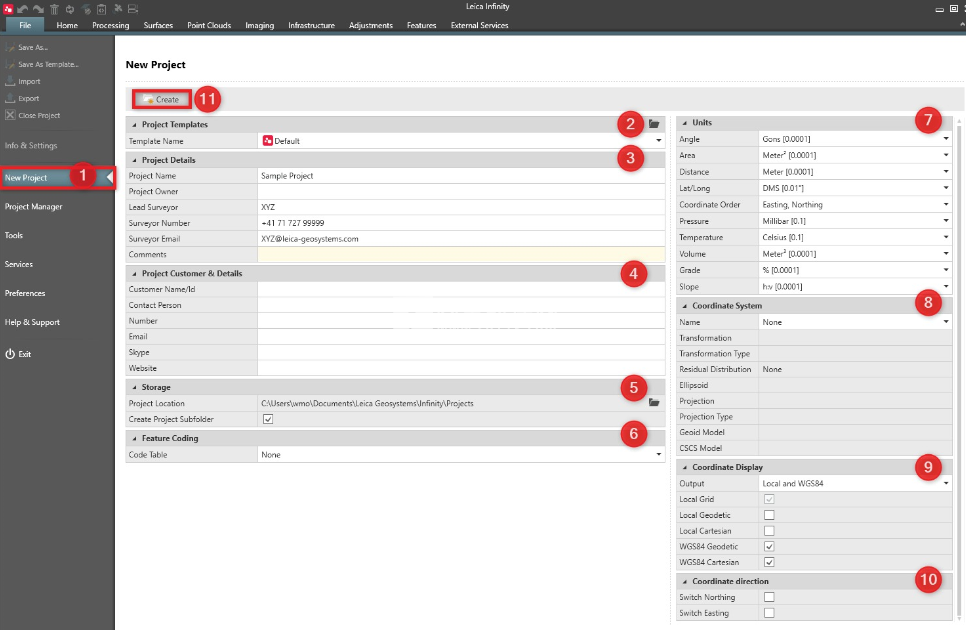Screen dimensions: 966x630
Task: Switch to the Point Clouds ribbon tab
Action: 209,25
